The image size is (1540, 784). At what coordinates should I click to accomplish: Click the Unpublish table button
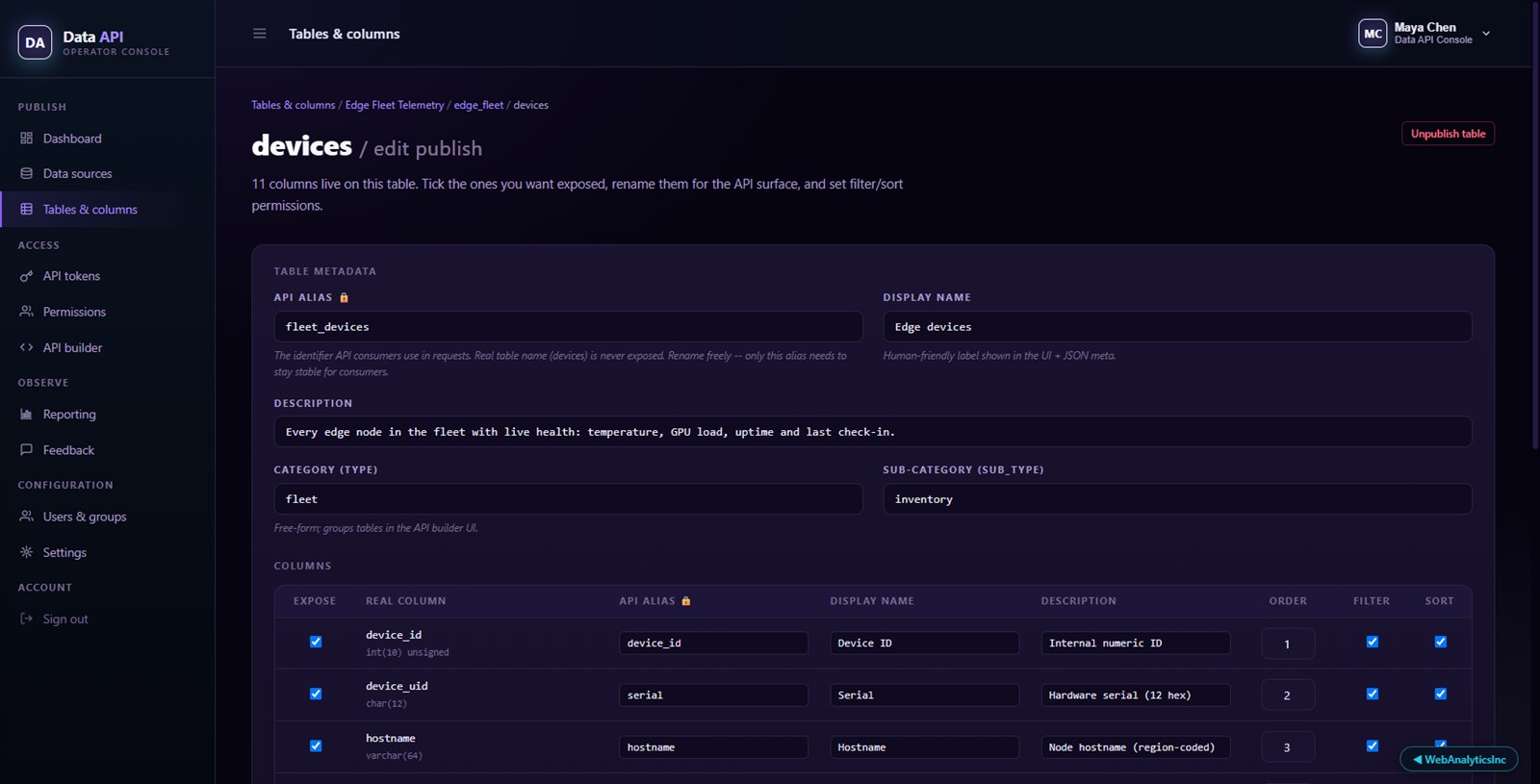pos(1448,134)
